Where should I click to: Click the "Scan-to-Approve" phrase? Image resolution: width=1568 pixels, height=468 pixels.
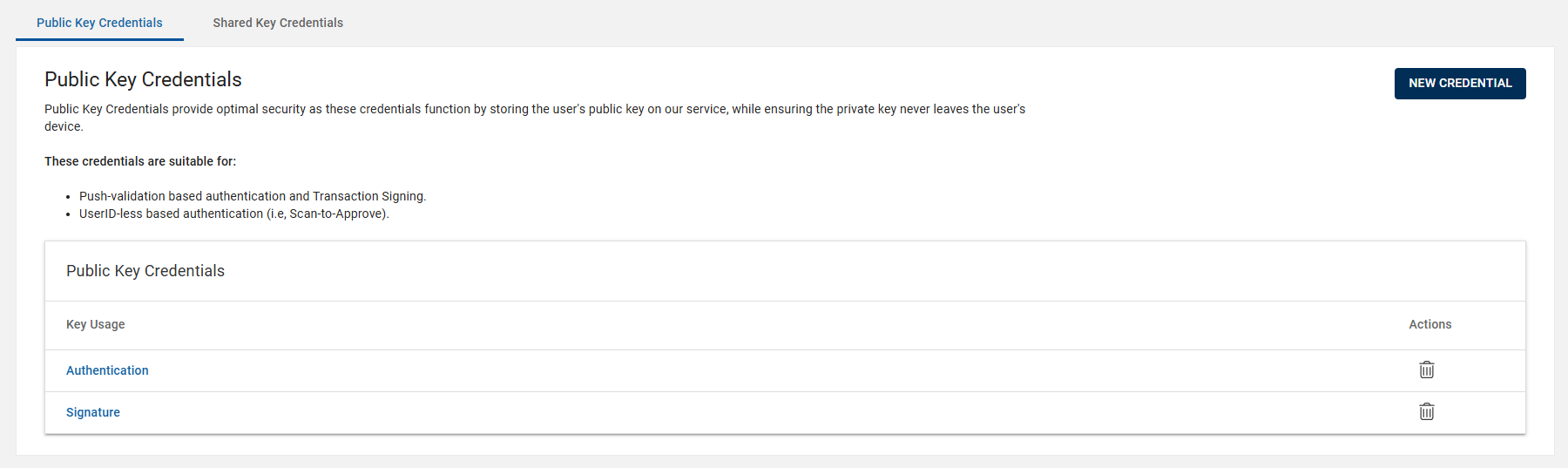coord(337,214)
